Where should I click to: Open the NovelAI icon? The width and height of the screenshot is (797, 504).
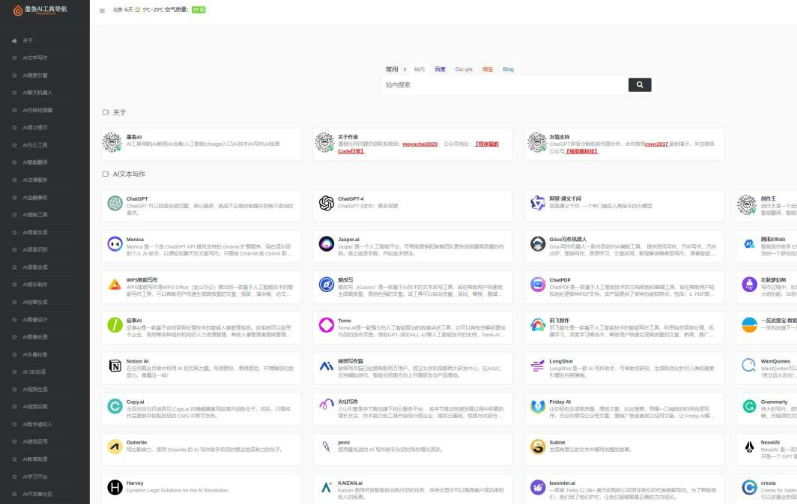(749, 447)
